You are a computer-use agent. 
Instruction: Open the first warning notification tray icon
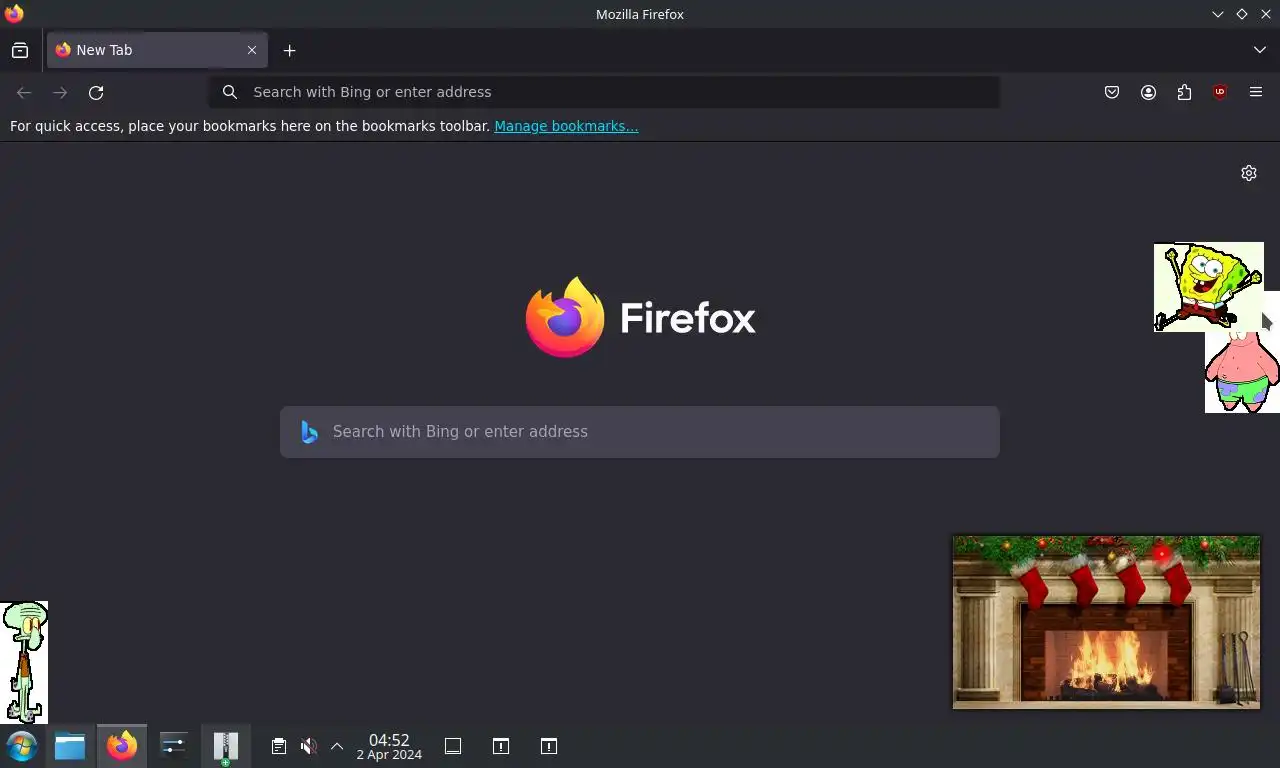tap(501, 746)
